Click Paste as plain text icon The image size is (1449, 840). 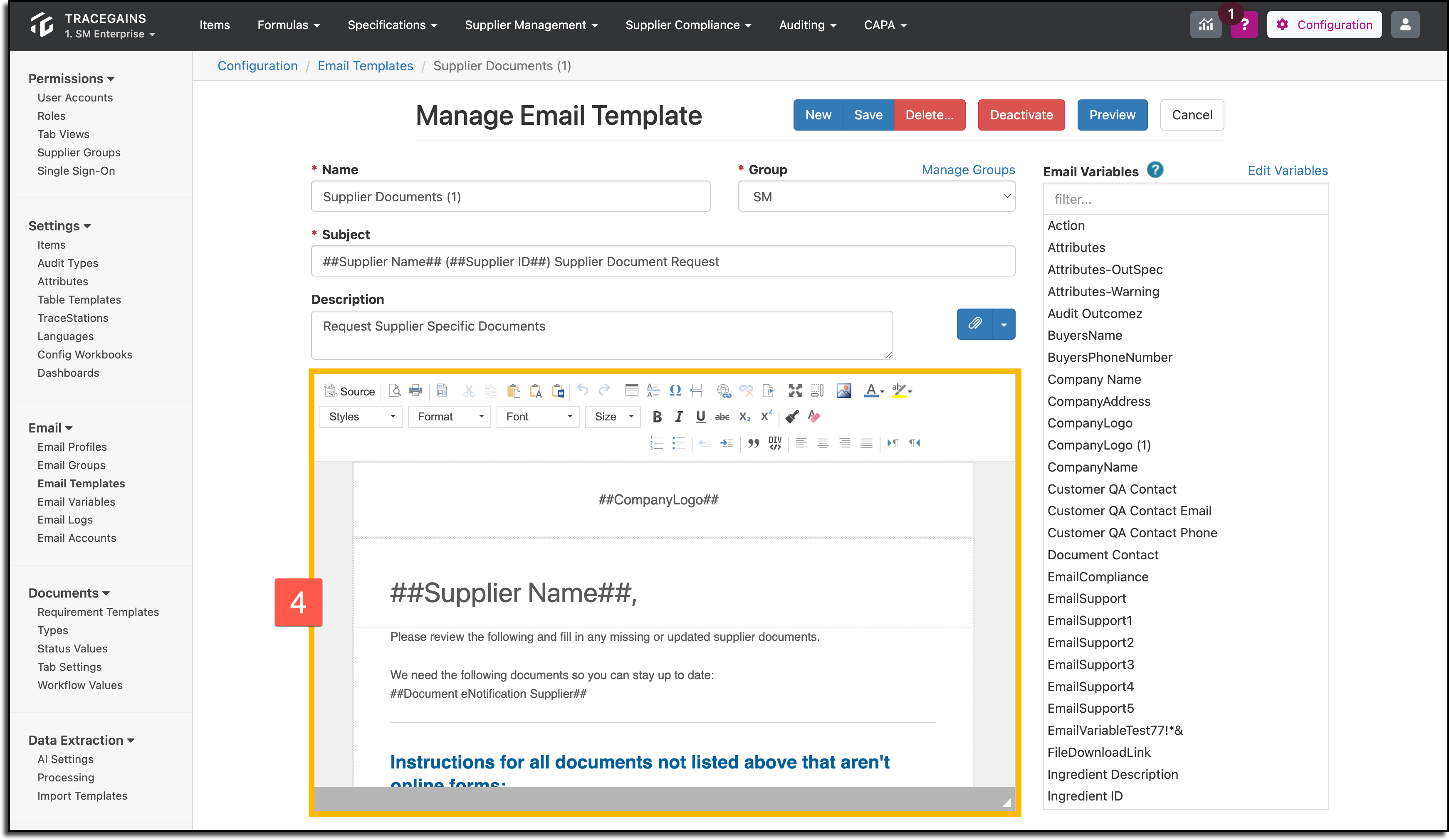click(x=535, y=391)
